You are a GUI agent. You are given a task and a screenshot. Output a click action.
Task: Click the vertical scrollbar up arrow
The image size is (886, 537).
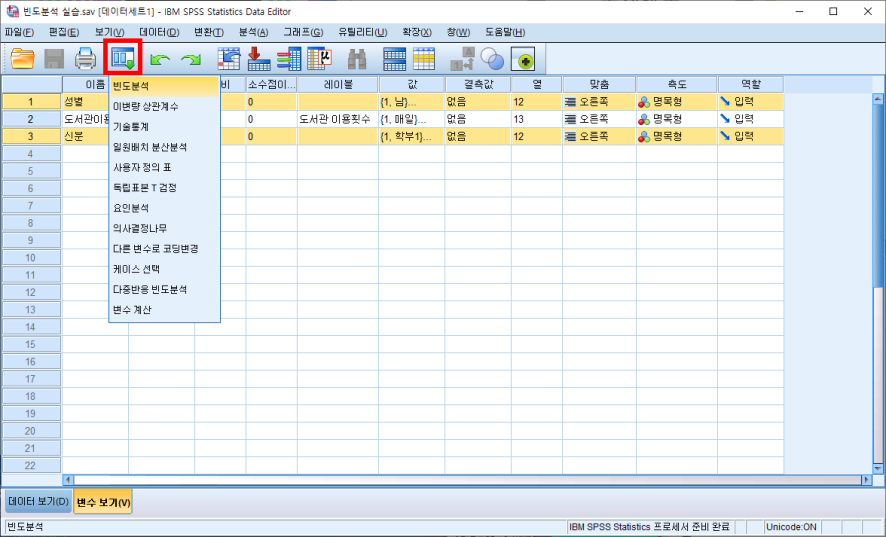point(878,99)
